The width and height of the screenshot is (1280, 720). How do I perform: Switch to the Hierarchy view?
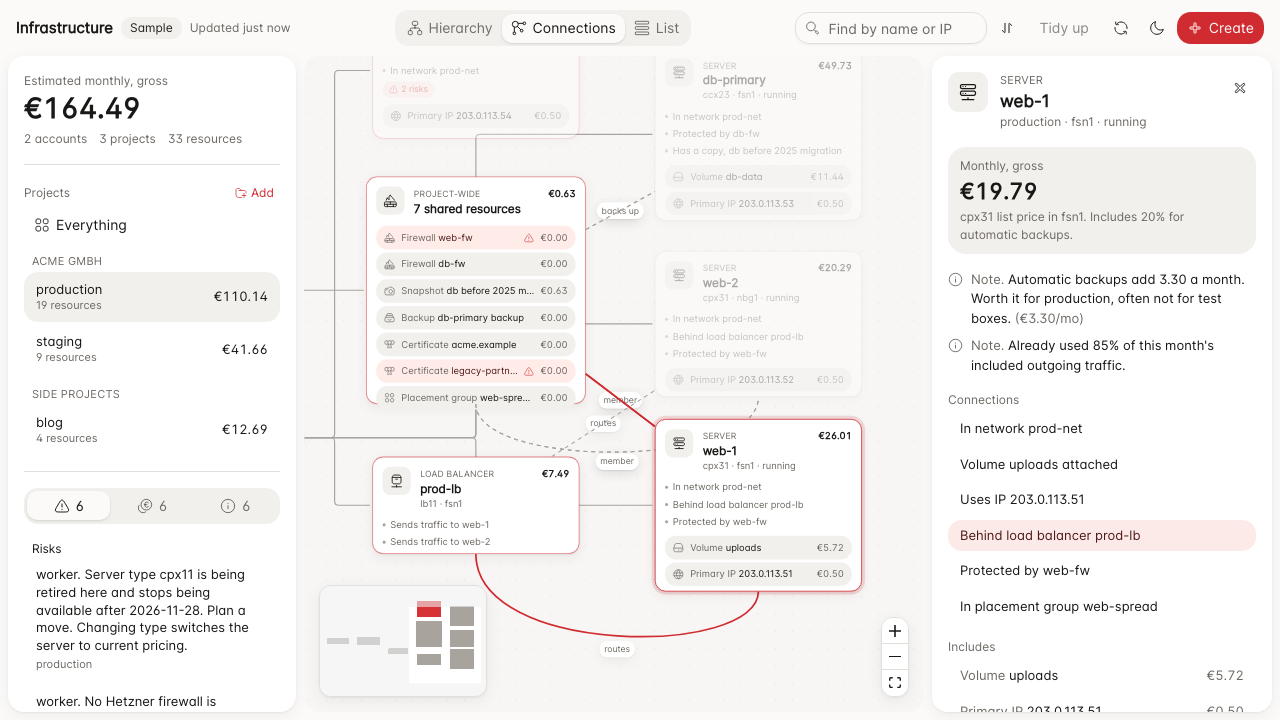click(450, 28)
